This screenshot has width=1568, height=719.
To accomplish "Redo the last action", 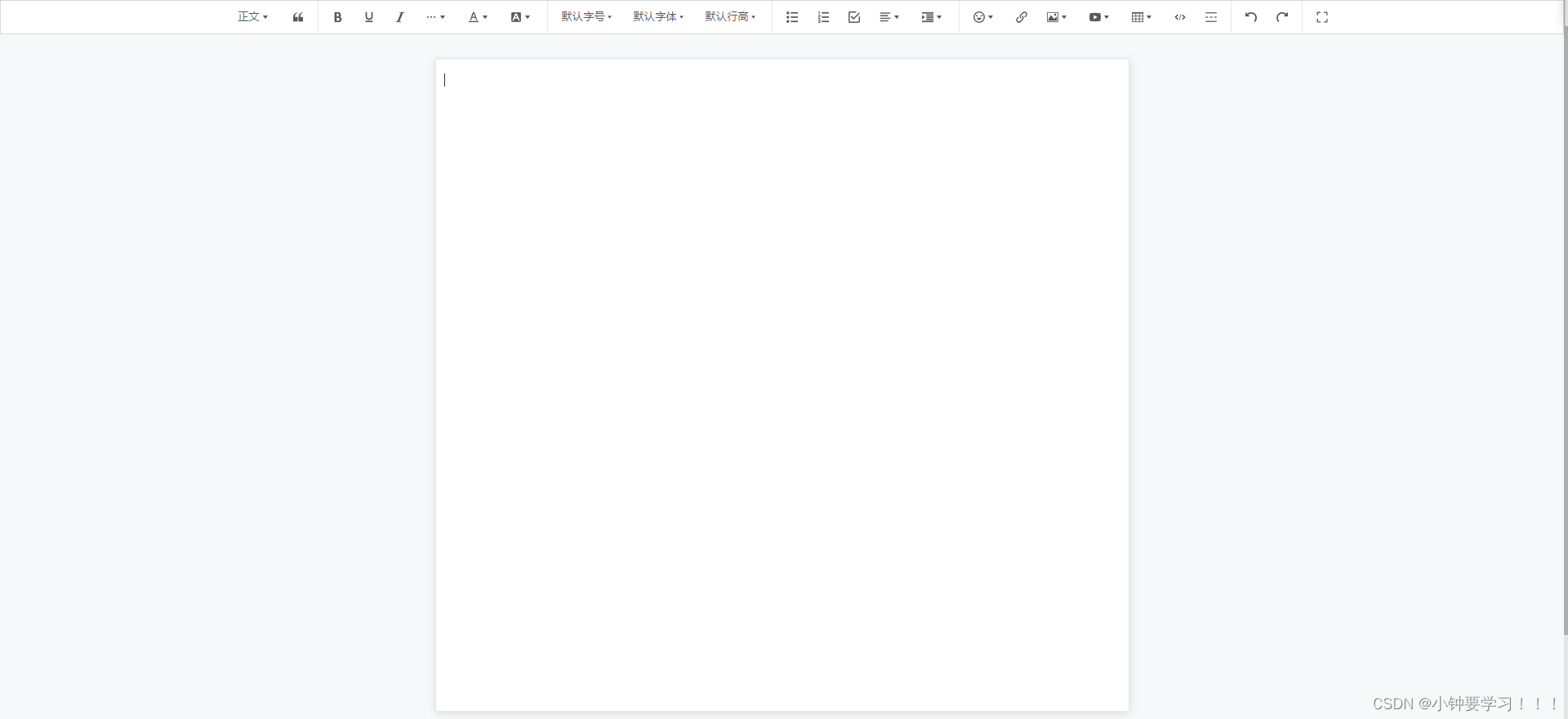I will 1282,17.
